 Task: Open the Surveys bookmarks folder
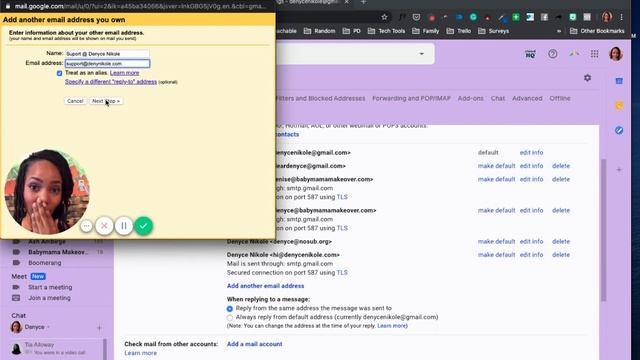[493, 31]
